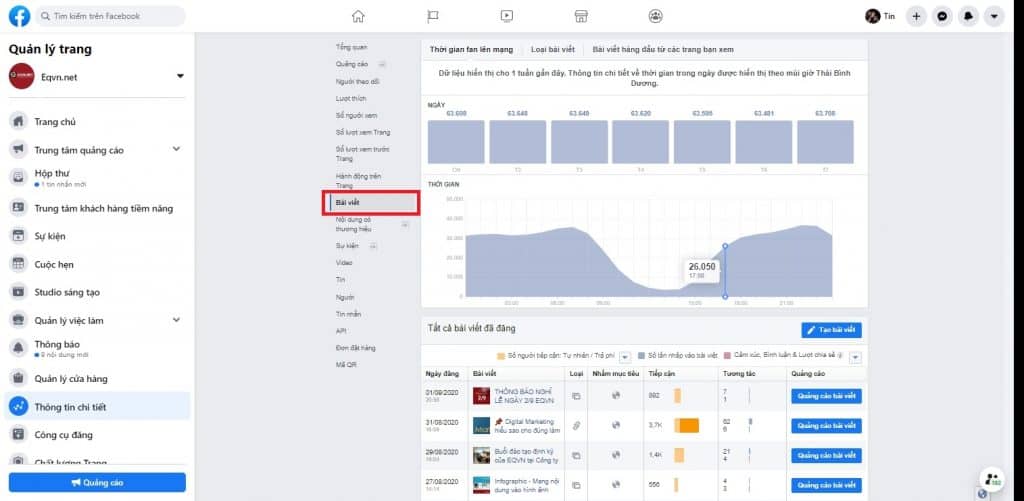The width and height of the screenshot is (1024, 501).
Task: Select Tin nhắn insights item
Action: [348, 314]
